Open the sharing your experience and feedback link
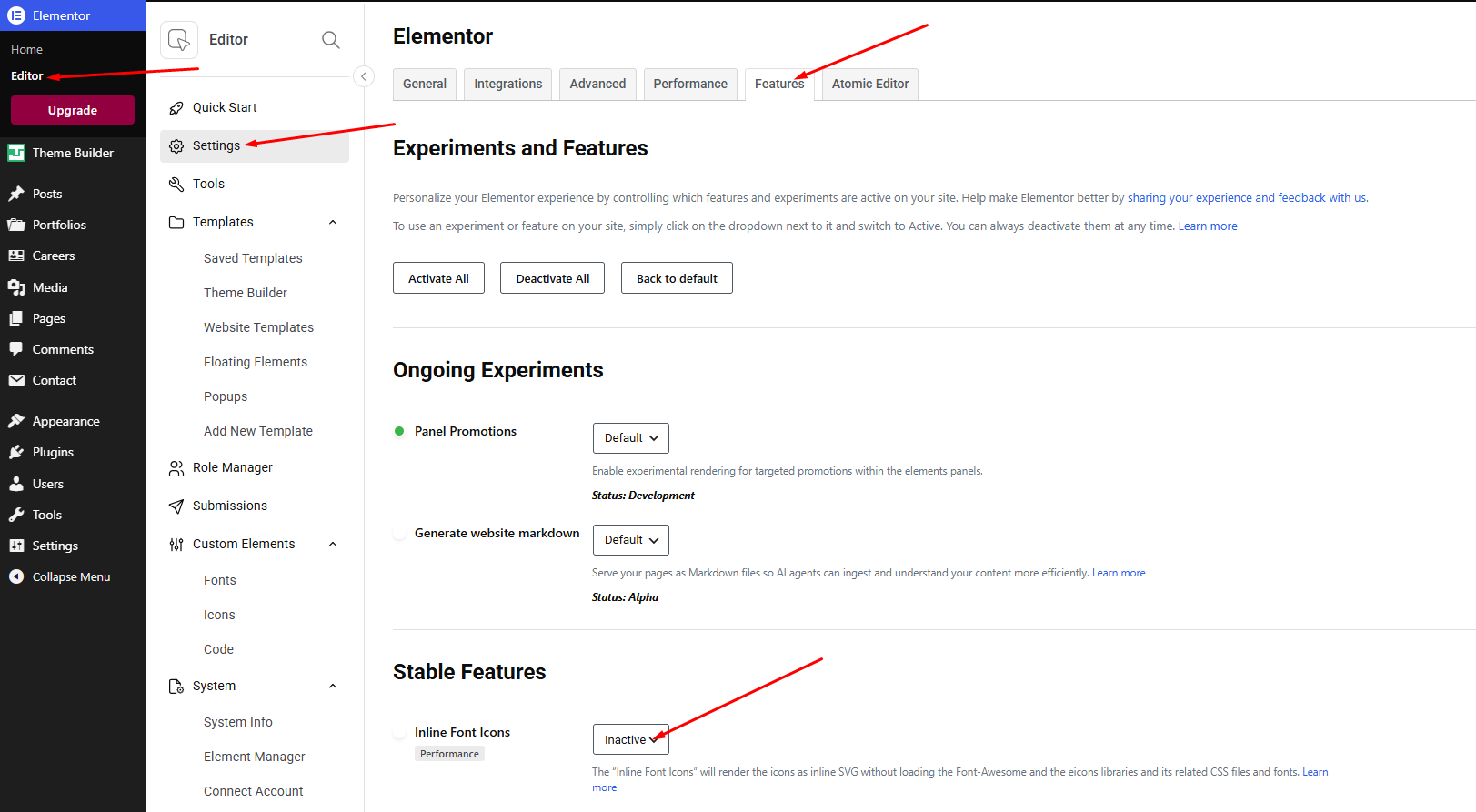This screenshot has height=812, width=1476. coord(1247,198)
